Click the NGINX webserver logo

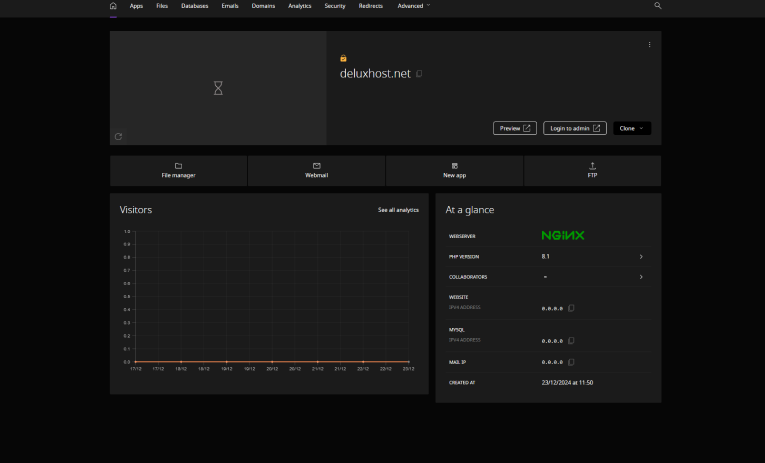click(x=563, y=236)
